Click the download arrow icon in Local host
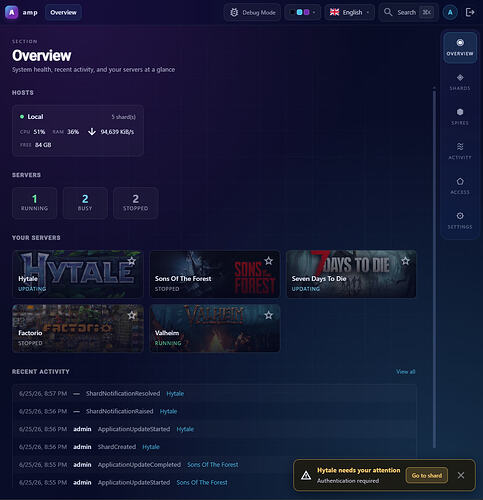 (92, 132)
